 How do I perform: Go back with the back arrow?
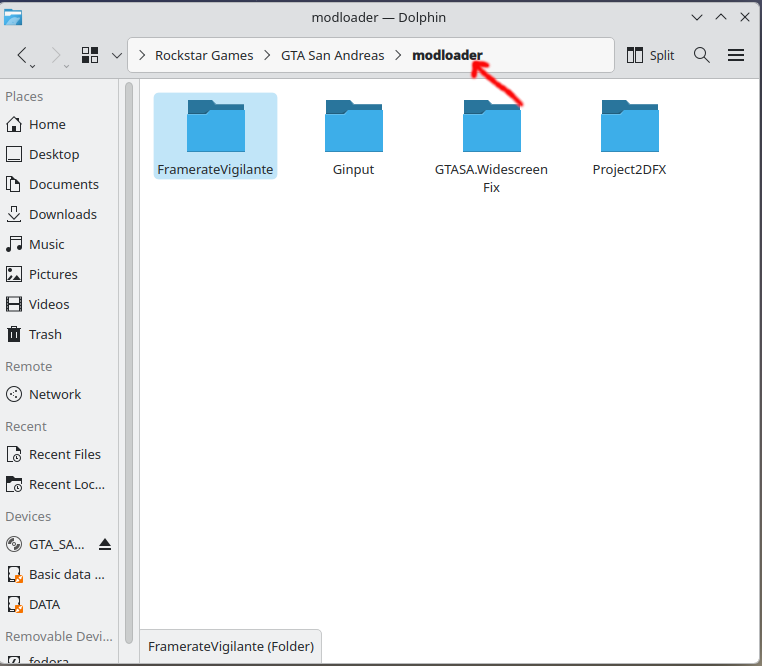(x=22, y=55)
